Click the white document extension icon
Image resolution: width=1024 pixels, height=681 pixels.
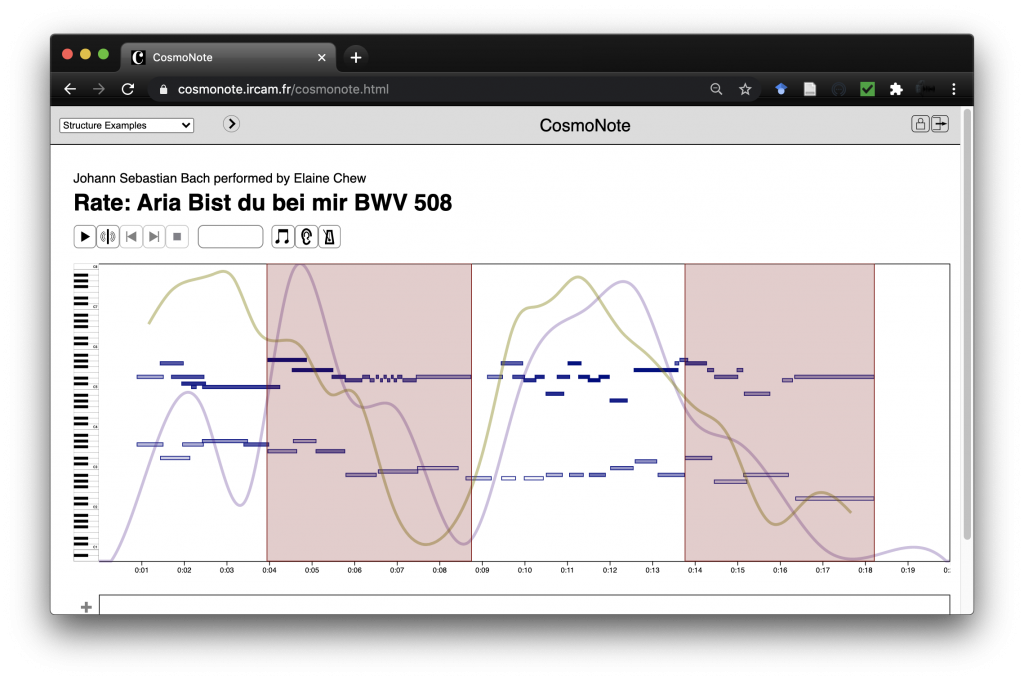pos(810,89)
